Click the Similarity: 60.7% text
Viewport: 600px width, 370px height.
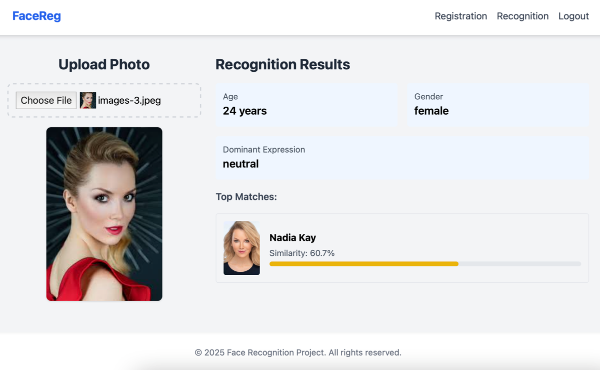coord(302,253)
